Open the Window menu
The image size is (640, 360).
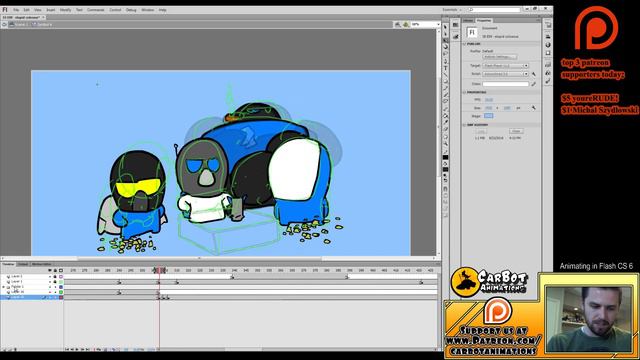pyautogui.click(x=148, y=10)
